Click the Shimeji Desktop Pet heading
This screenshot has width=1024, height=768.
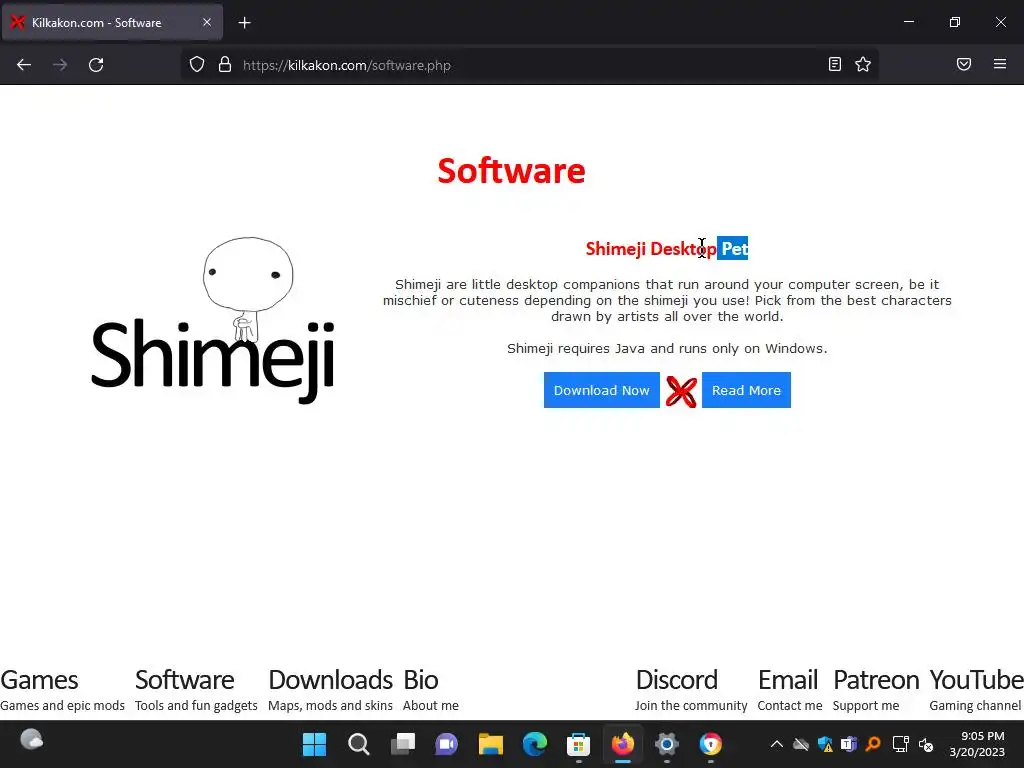667,248
